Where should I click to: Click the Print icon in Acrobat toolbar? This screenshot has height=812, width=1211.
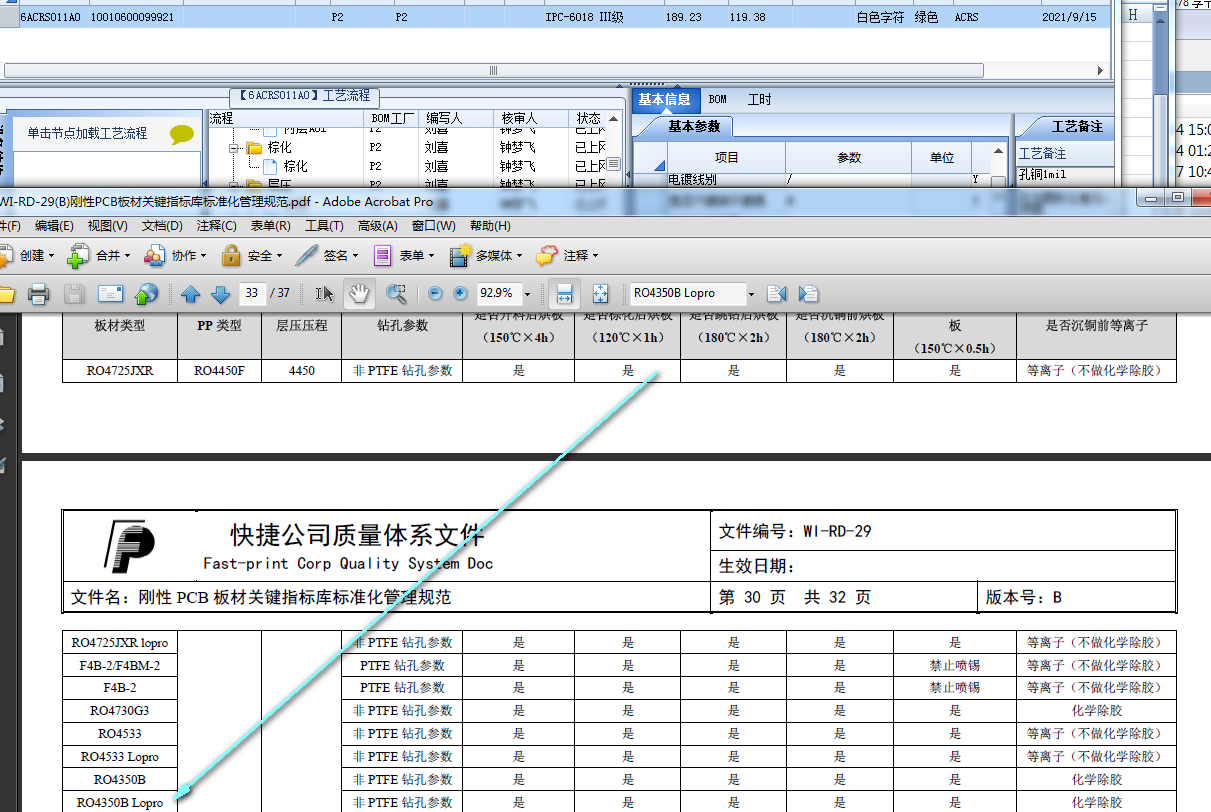(39, 293)
